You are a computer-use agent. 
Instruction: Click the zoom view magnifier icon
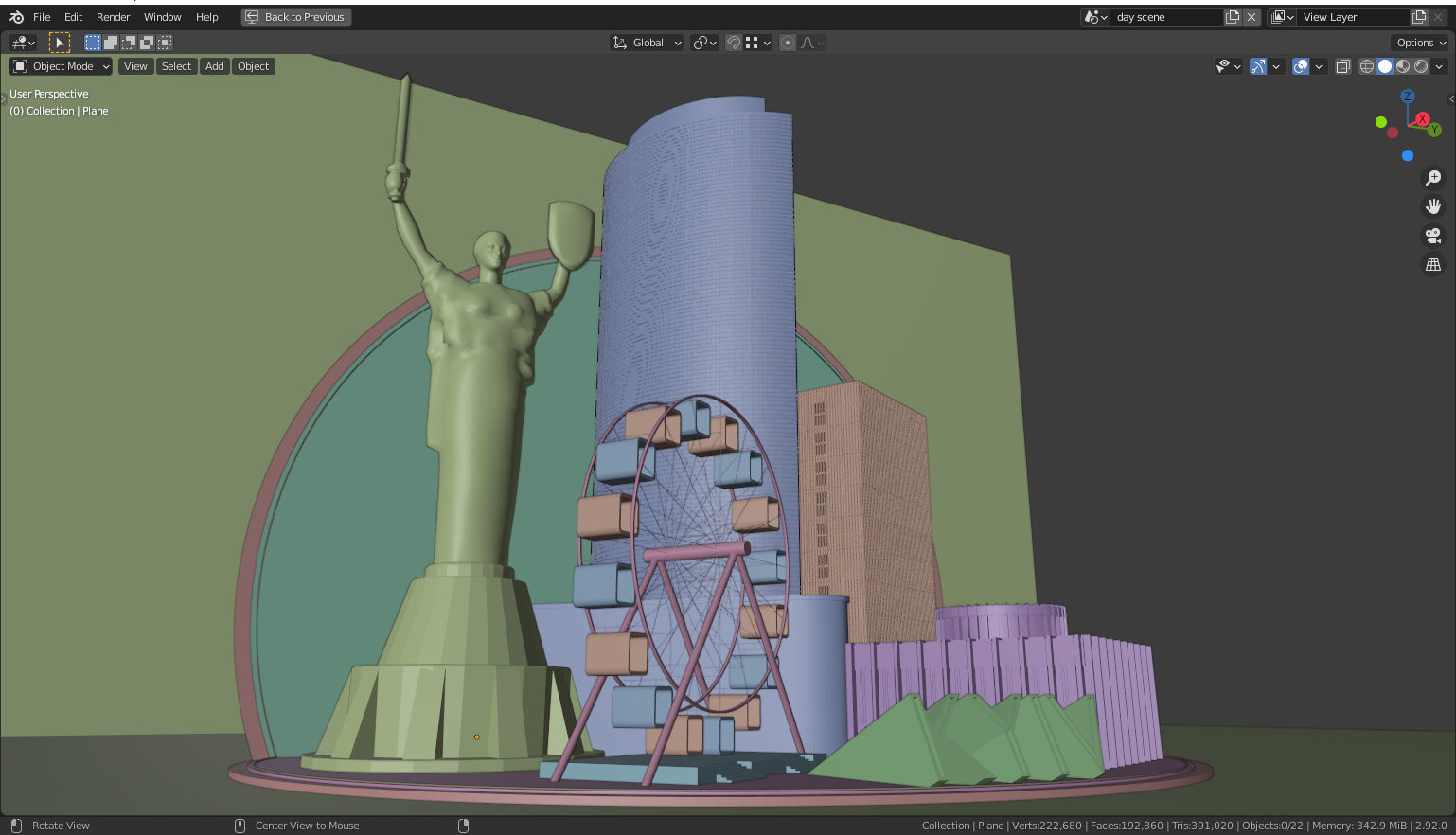1433,178
